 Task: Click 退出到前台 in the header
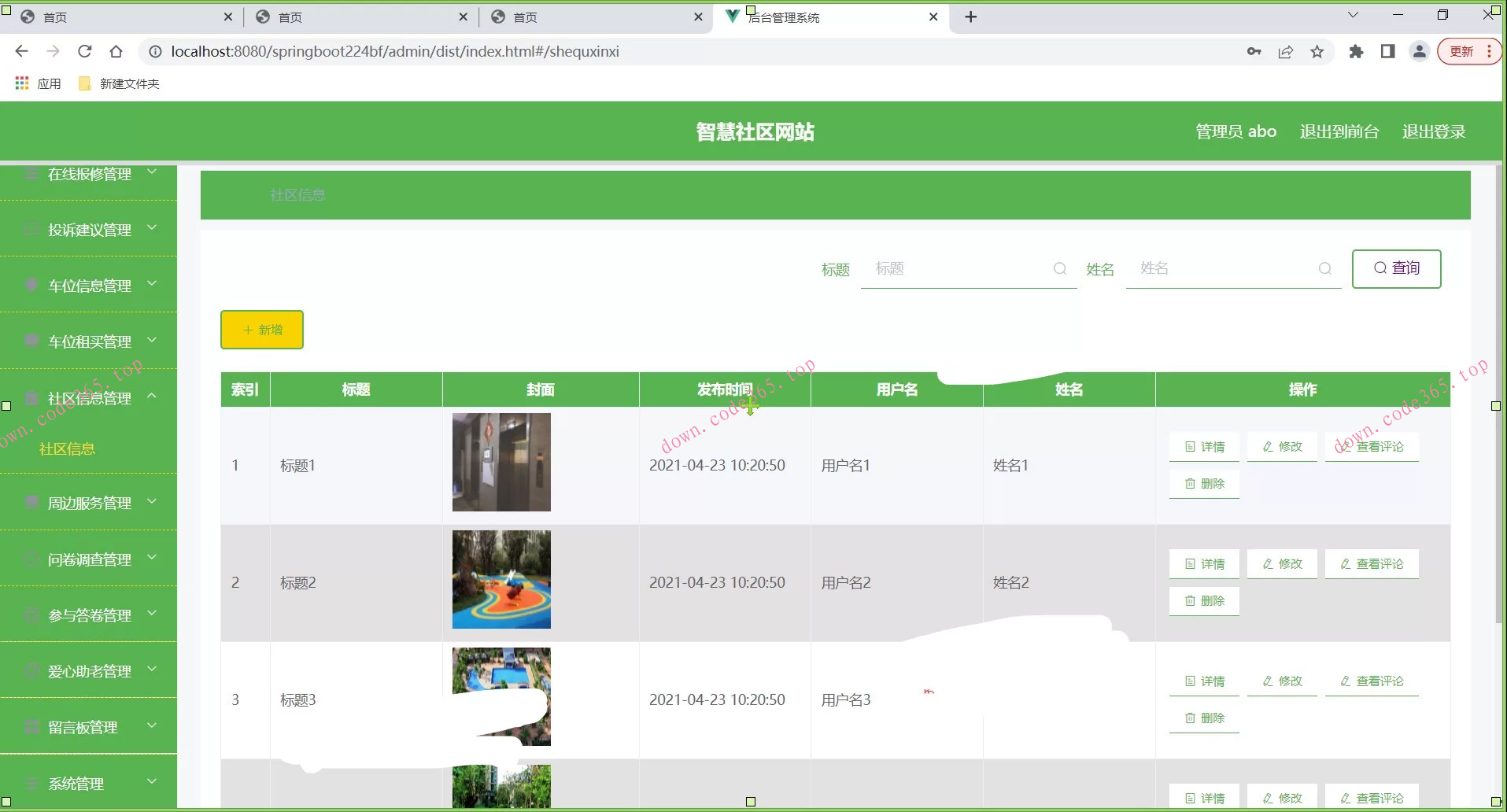(x=1339, y=131)
